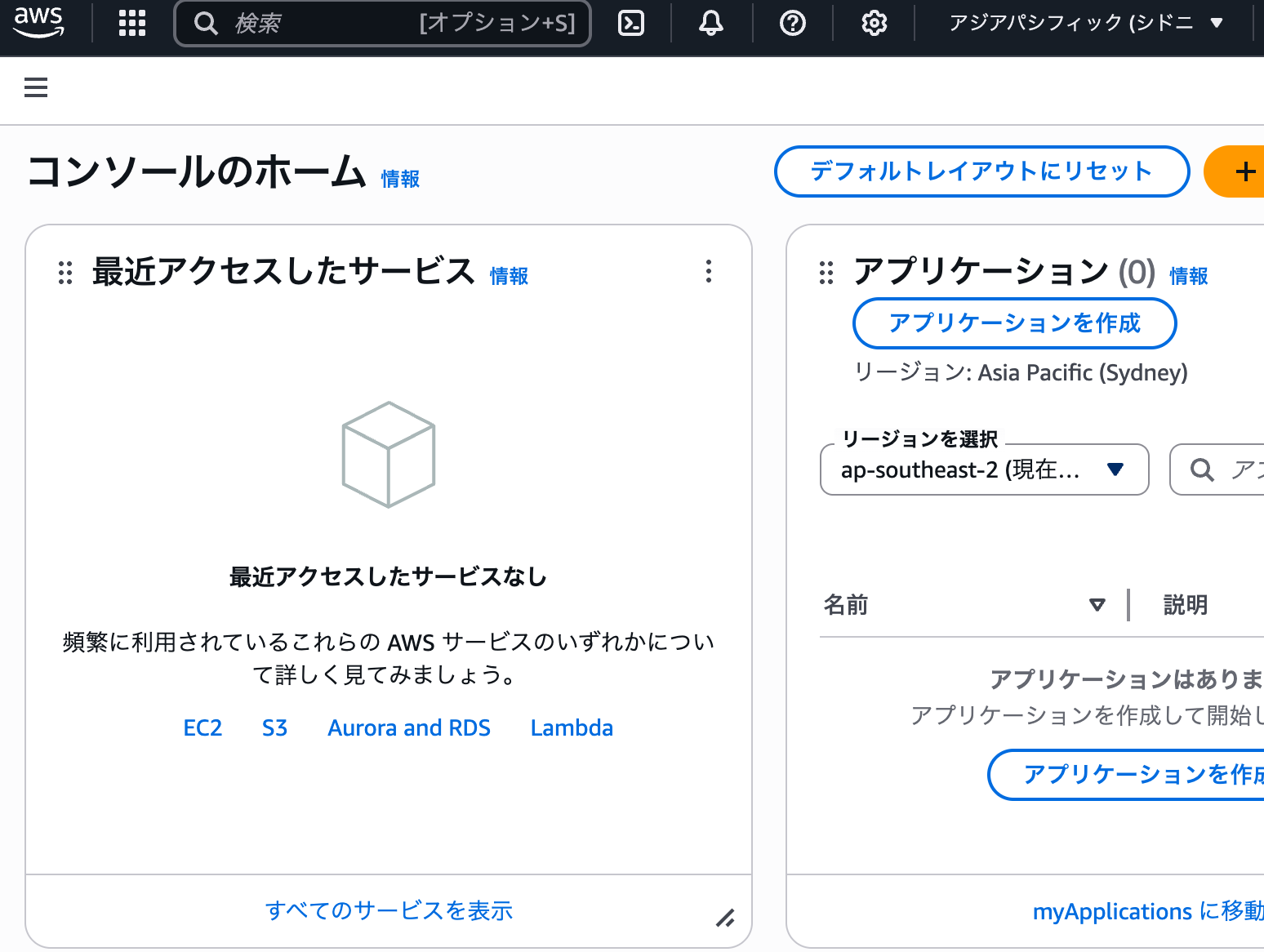Viewport: 1264px width, 952px height.
Task: Open the AWS logo home link
Action: point(38,23)
